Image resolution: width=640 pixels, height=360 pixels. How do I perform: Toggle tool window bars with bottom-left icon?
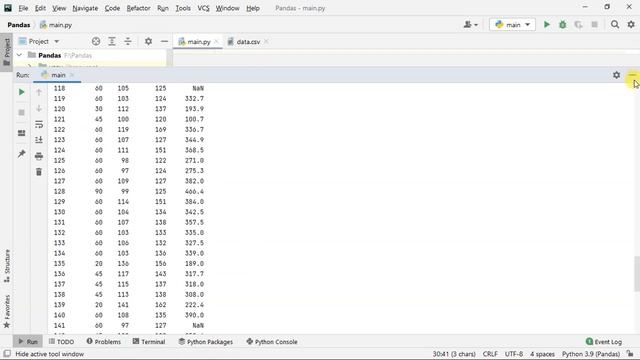pyautogui.click(x=7, y=353)
